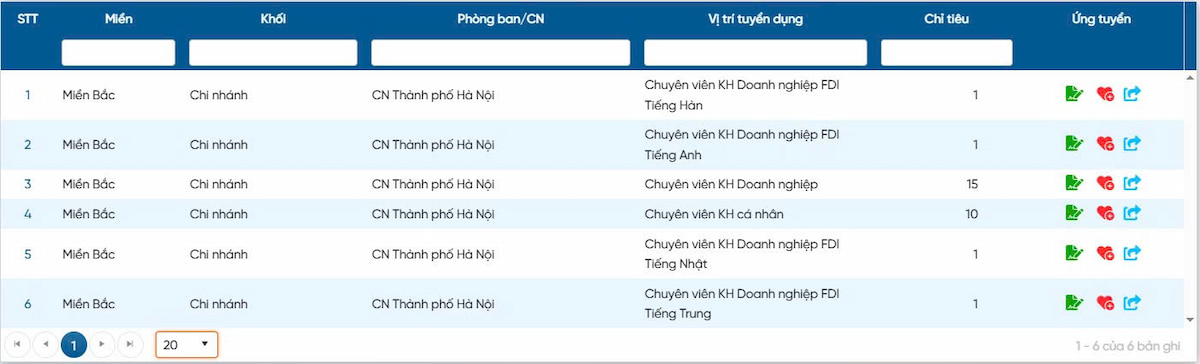Click the Phòng ban/CN column header
Image resolution: width=1200 pixels, height=364 pixels.
point(500,19)
